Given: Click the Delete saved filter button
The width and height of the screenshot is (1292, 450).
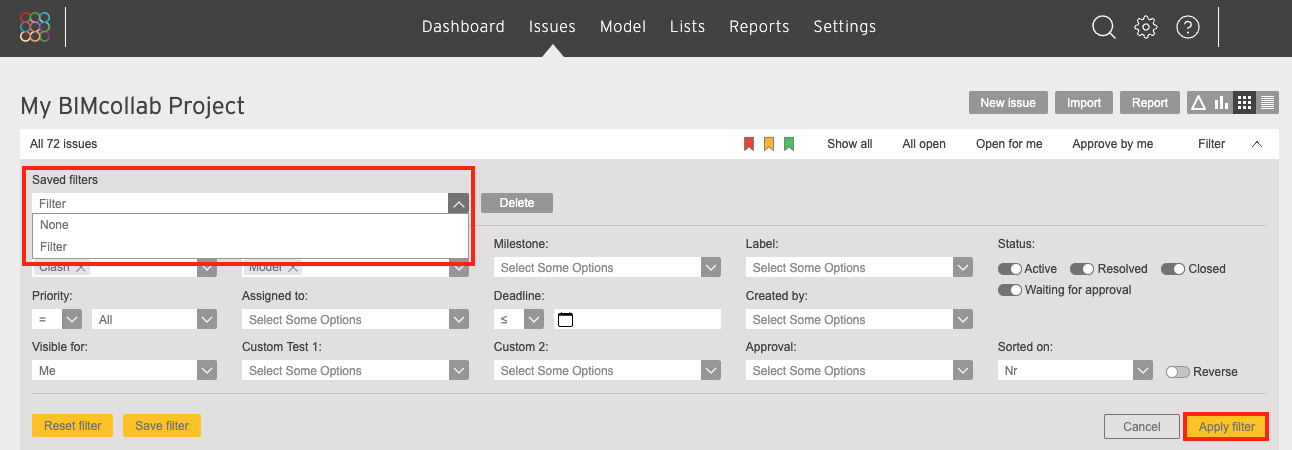Looking at the screenshot, I should (x=517, y=203).
